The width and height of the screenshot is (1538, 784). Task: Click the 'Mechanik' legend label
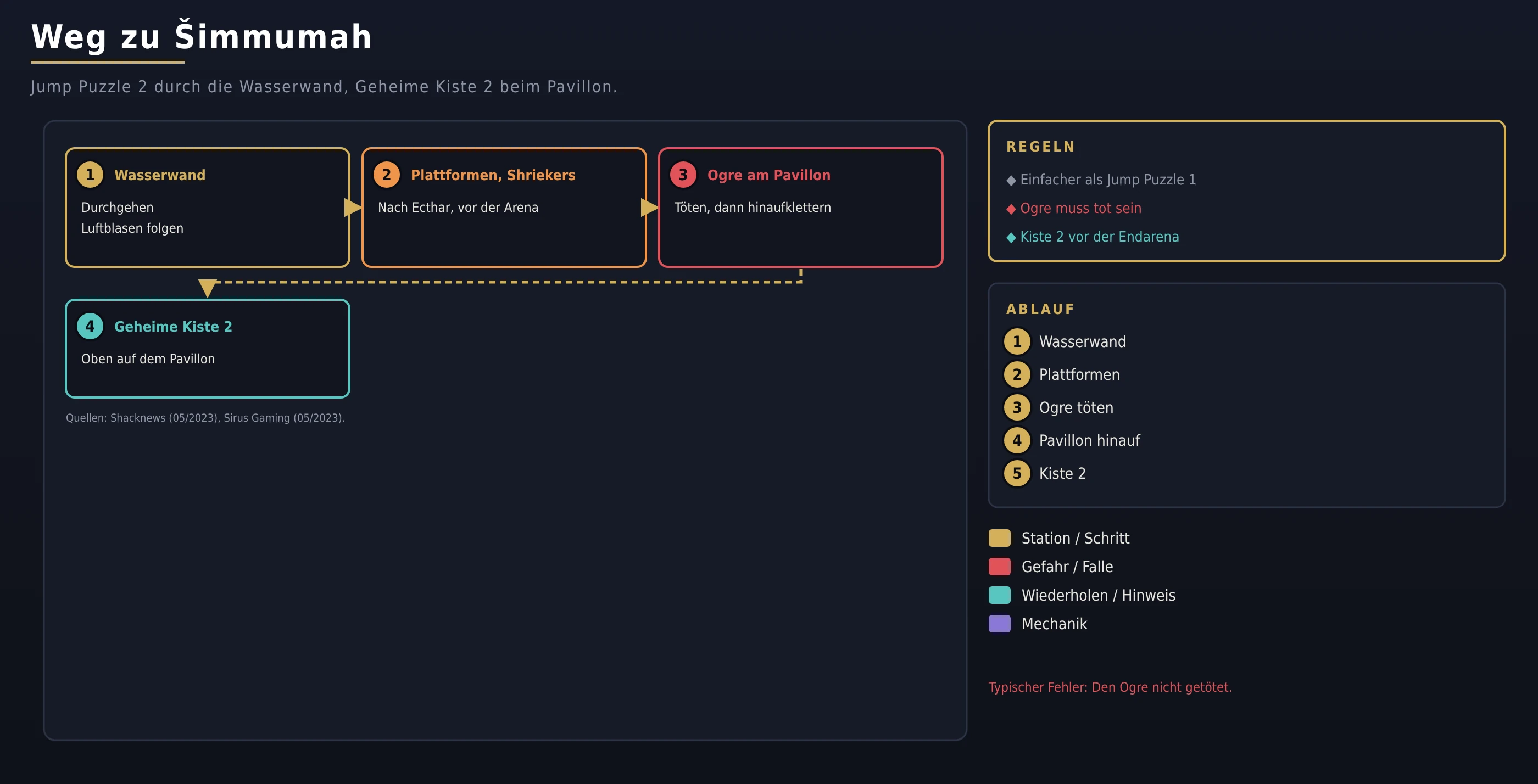(1055, 624)
